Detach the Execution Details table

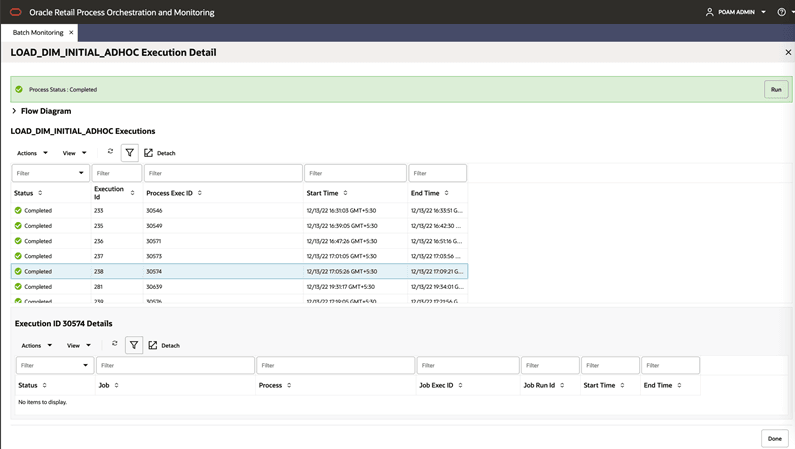tap(164, 346)
